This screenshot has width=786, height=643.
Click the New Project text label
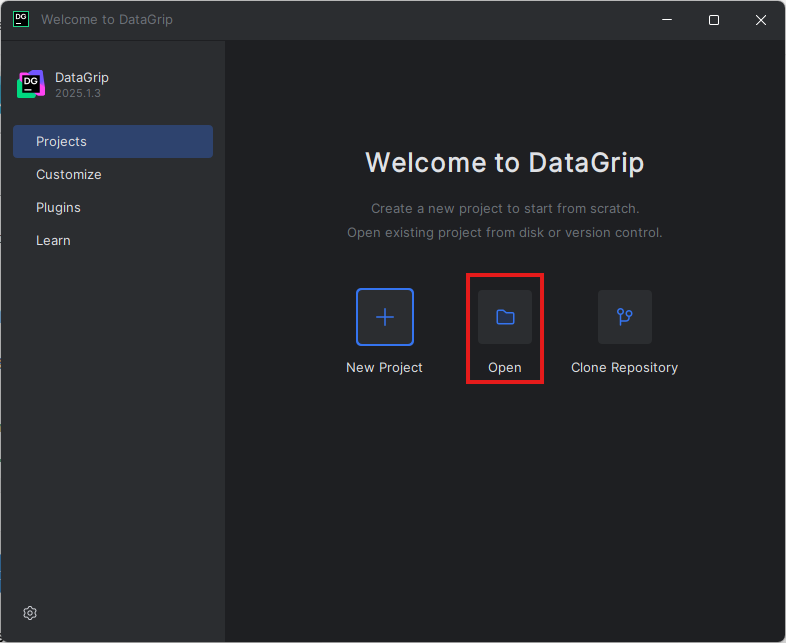(384, 367)
